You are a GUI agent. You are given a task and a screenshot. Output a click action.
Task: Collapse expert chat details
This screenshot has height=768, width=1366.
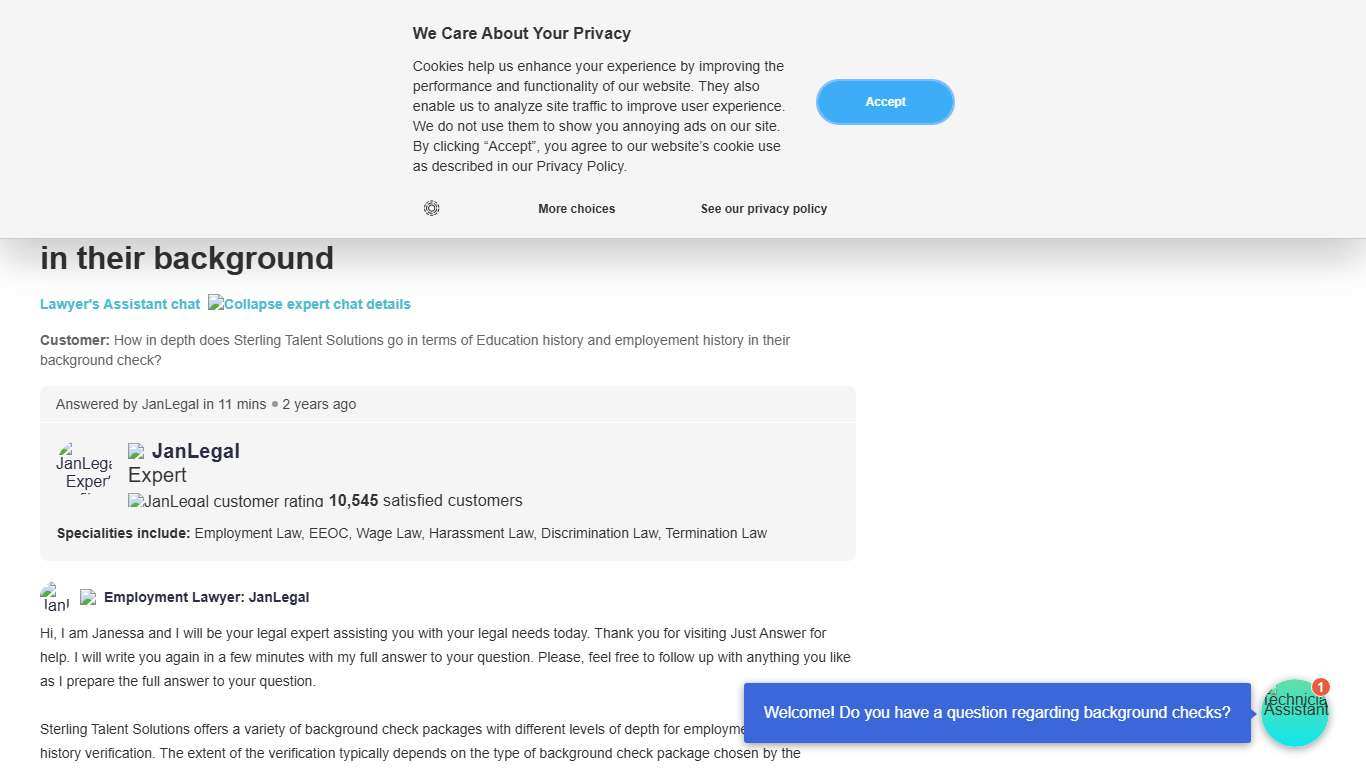point(309,304)
